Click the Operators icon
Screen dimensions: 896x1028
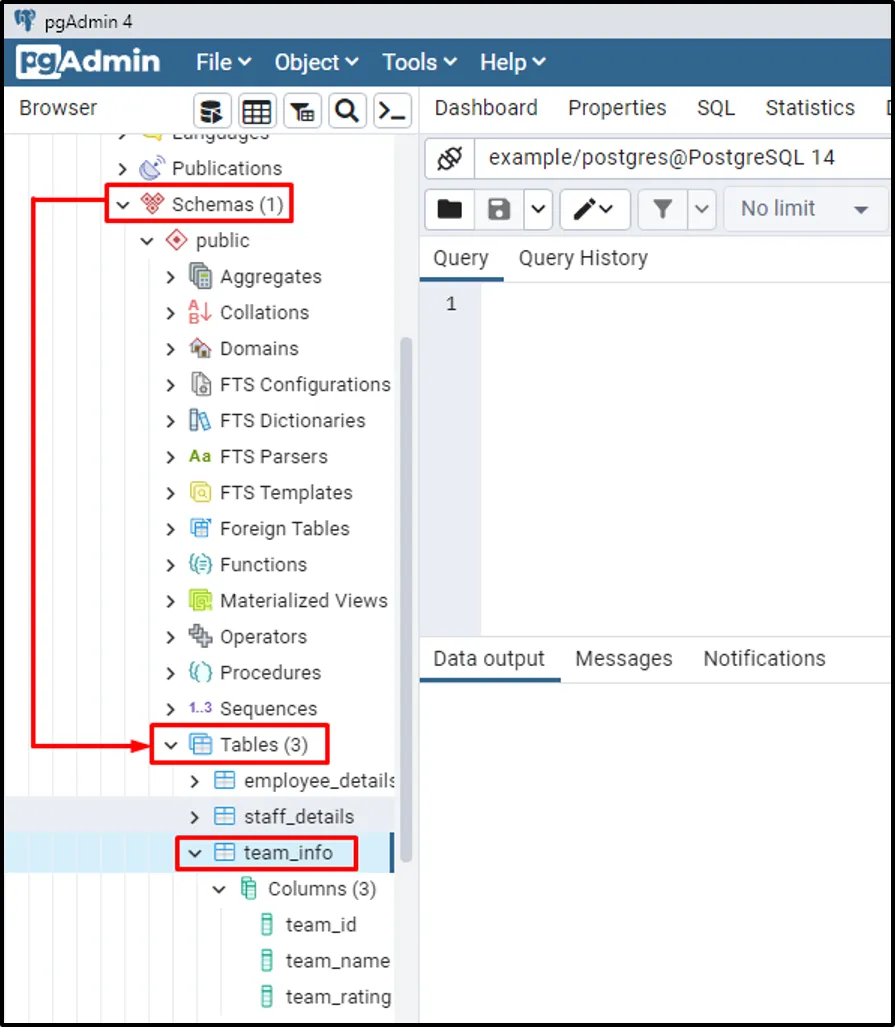tap(200, 636)
